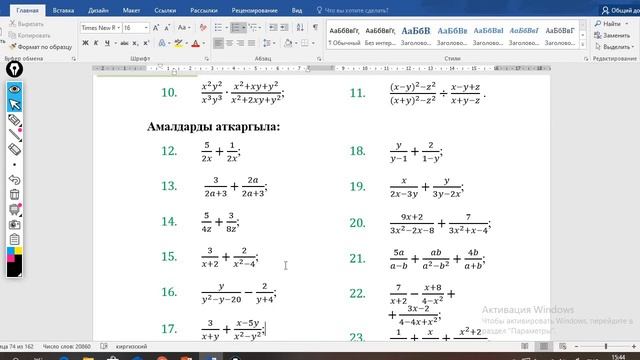Viewport: 640px width, 360px height.
Task: Open the clipboard icon in annotation toolbar
Action: click(14, 239)
